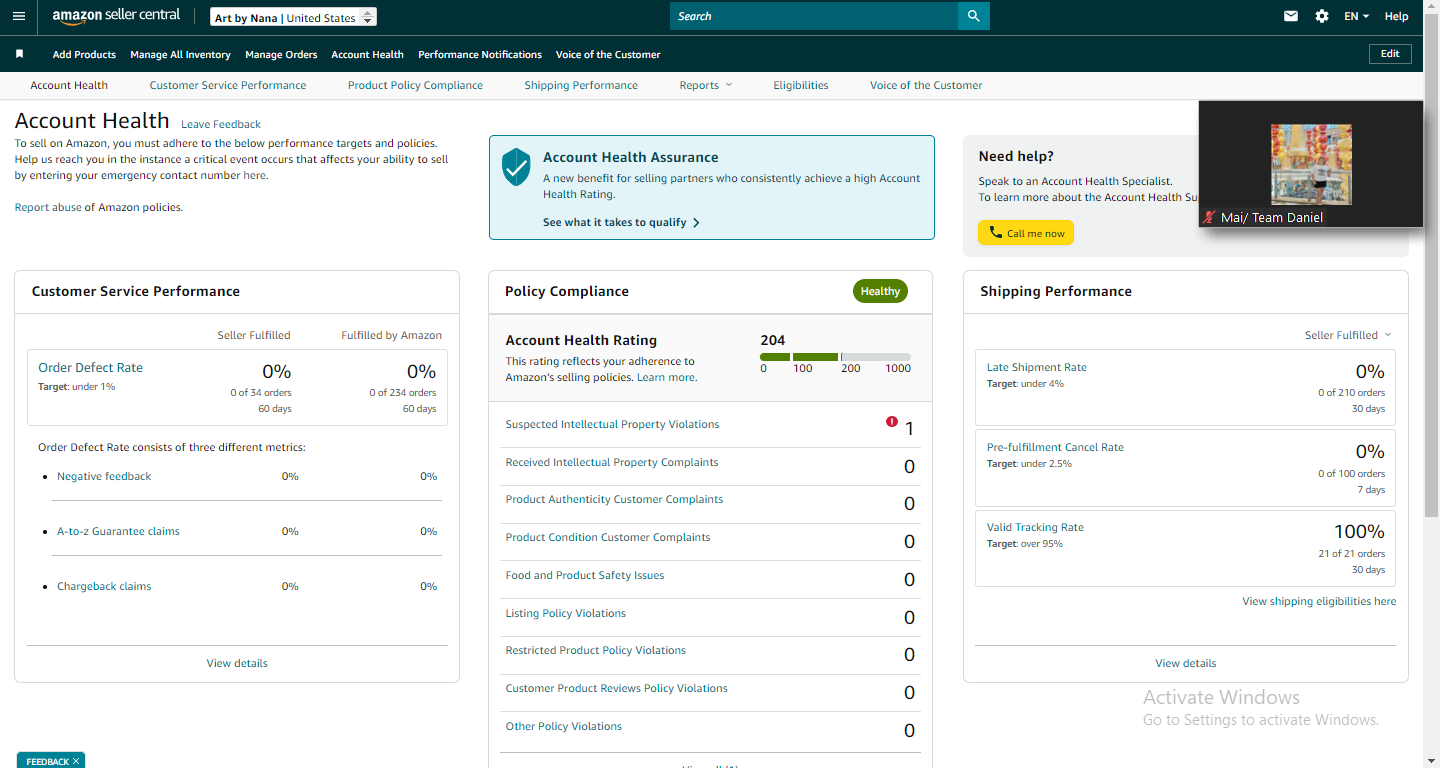Image resolution: width=1440 pixels, height=768 pixels.
Task: Click Add Products in favorites bar
Action: 84,54
